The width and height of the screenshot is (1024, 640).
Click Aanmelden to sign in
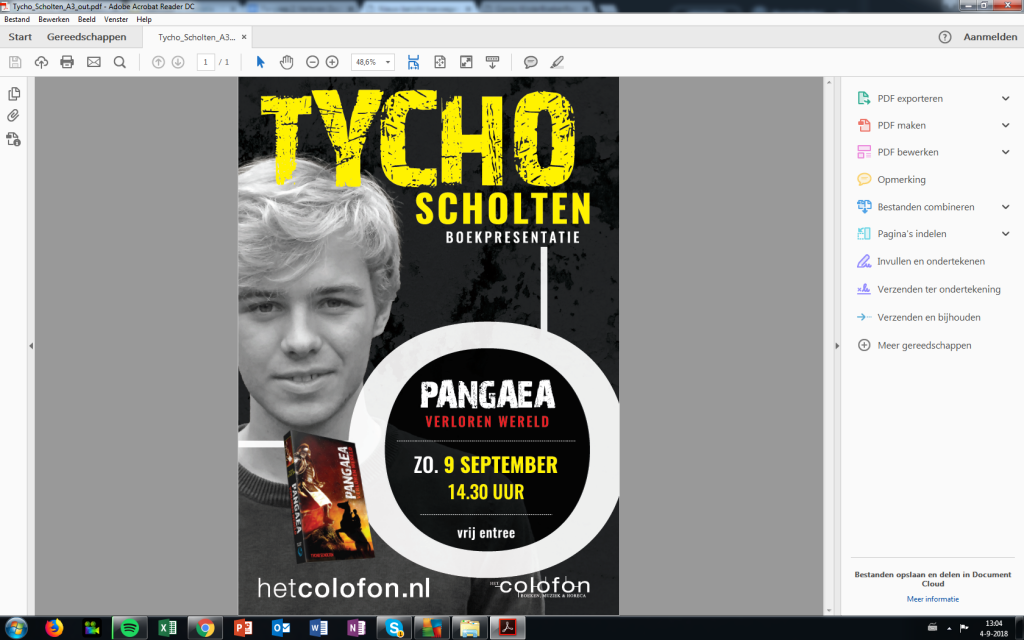[x=990, y=37]
